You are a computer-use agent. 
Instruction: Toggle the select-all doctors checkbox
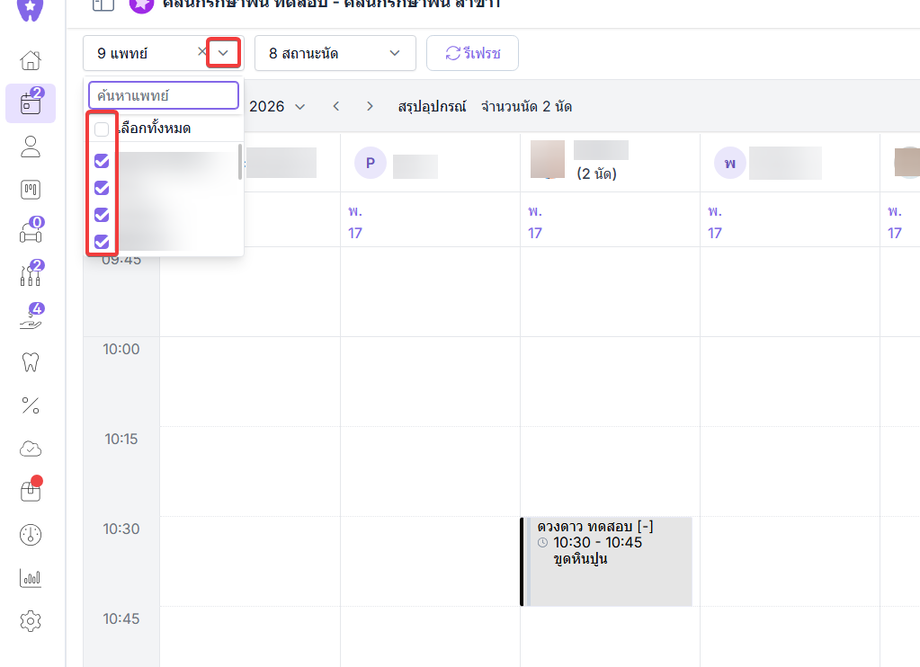pyautogui.click(x=102, y=129)
